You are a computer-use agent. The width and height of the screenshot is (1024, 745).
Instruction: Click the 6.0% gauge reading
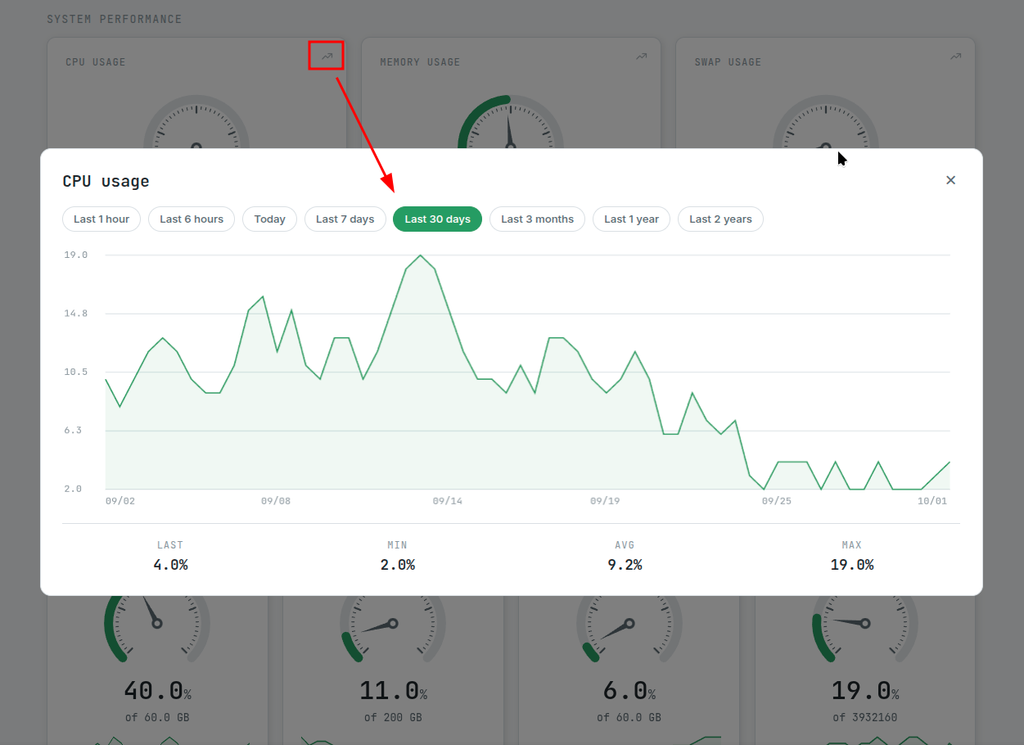click(x=629, y=691)
